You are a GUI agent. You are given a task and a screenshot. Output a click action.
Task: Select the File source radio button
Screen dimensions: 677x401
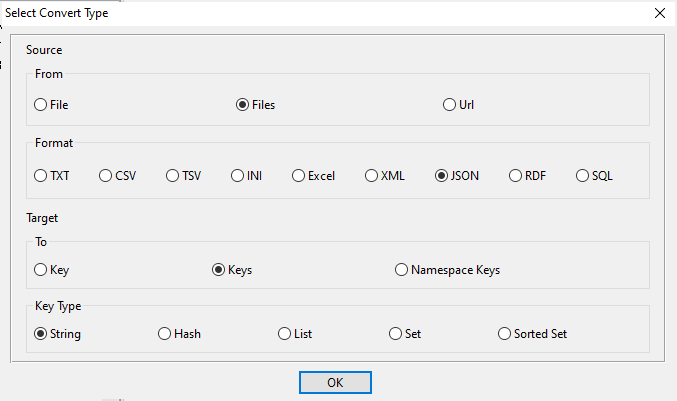pos(41,105)
